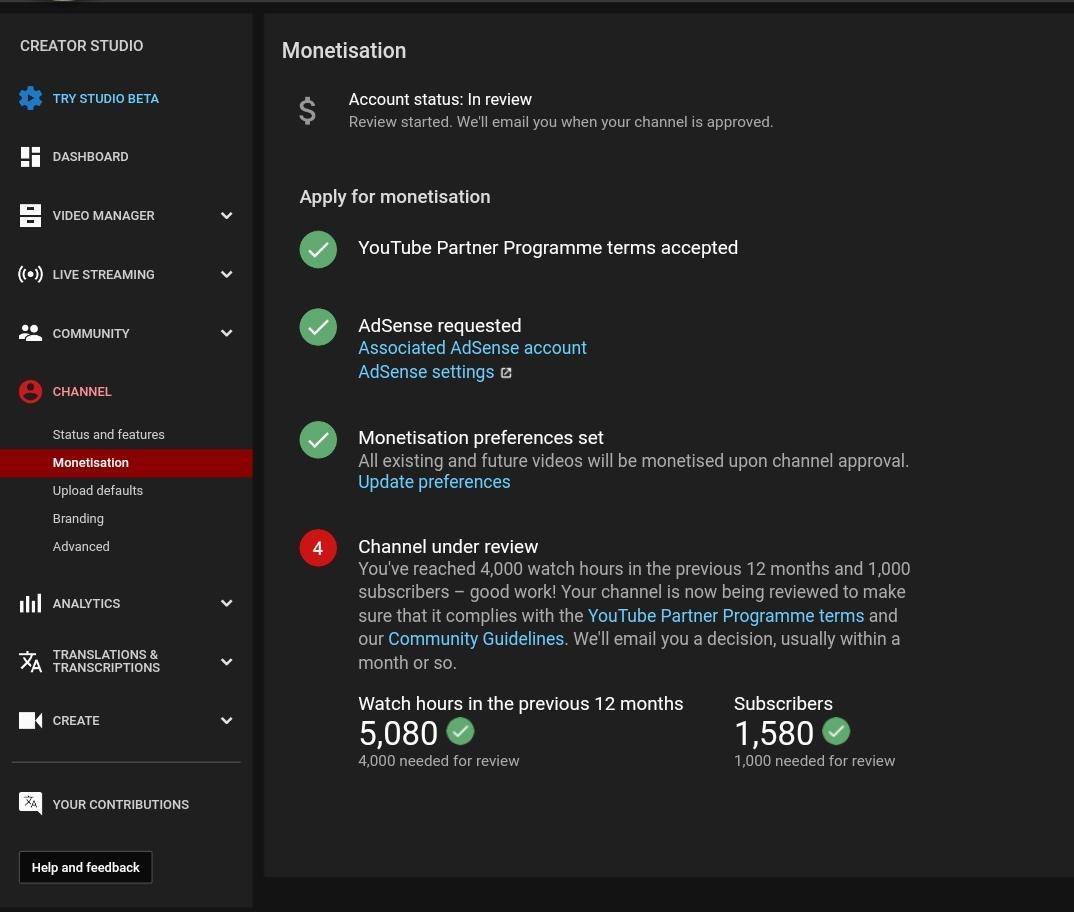Click the Your Contributions translate icon

pos(30,803)
